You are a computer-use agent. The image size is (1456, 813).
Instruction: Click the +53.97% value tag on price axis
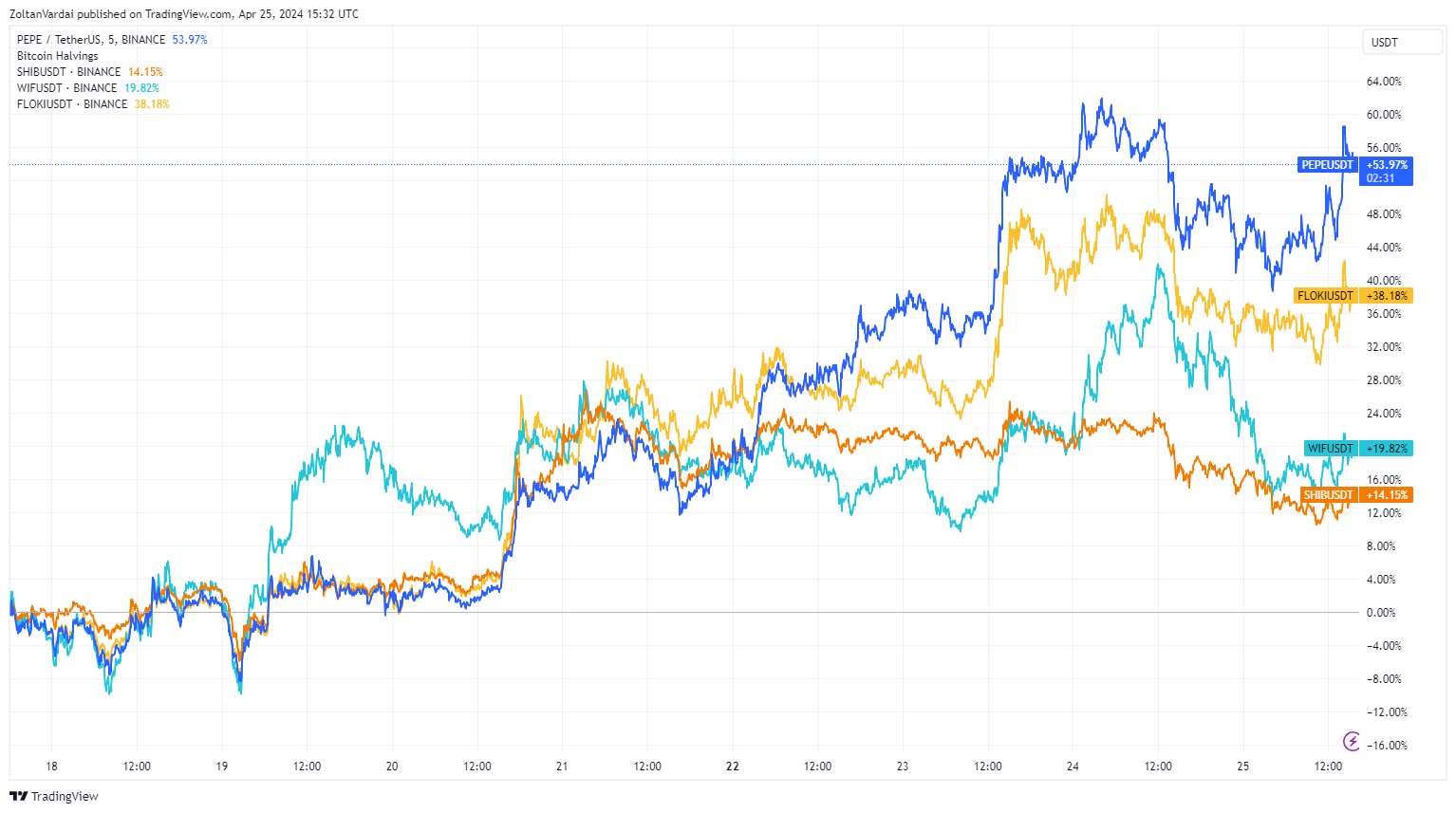coord(1387,165)
